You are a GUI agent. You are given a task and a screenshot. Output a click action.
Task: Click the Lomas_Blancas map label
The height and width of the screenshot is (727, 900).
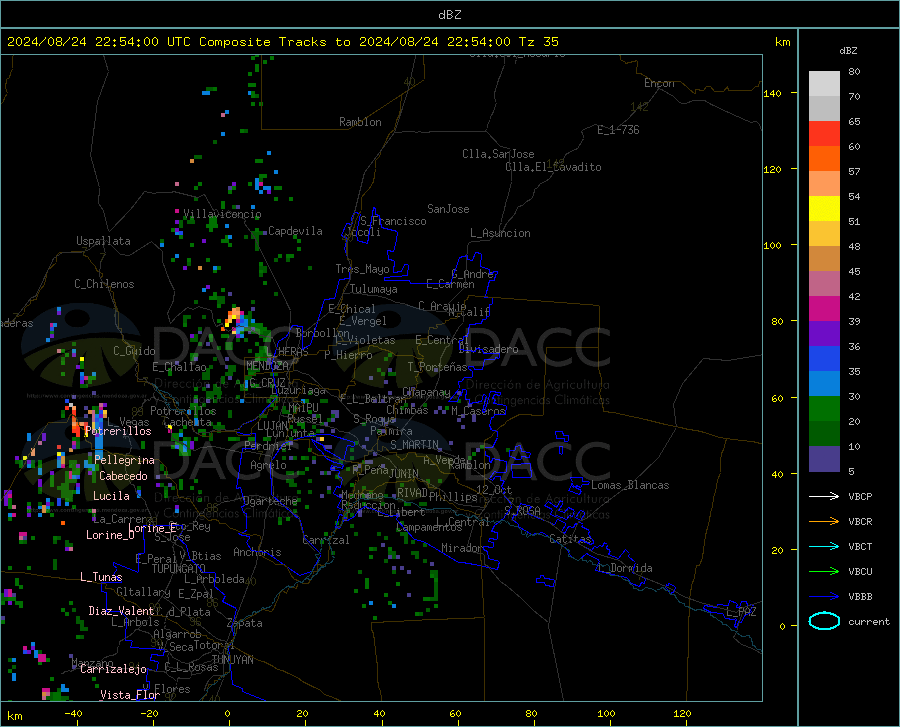pos(630,485)
